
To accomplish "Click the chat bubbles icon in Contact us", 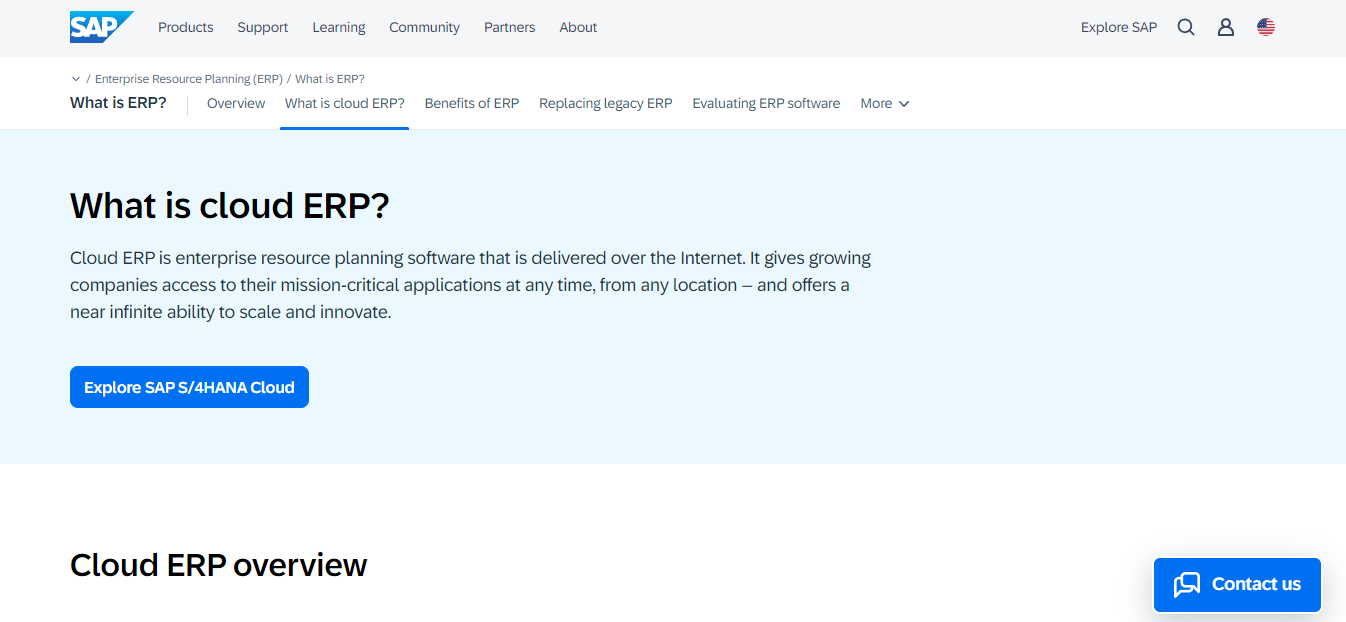I will point(1187,585).
